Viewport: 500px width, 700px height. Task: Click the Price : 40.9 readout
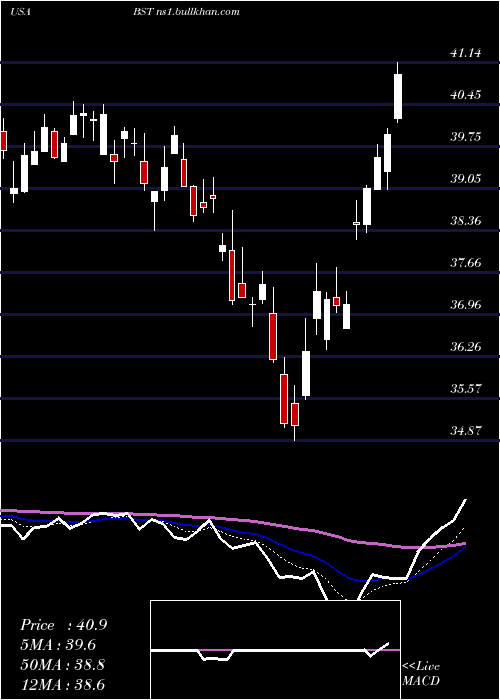click(x=63, y=625)
